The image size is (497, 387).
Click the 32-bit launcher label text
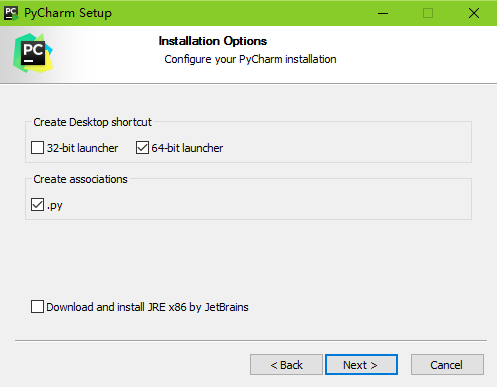click(x=82, y=148)
